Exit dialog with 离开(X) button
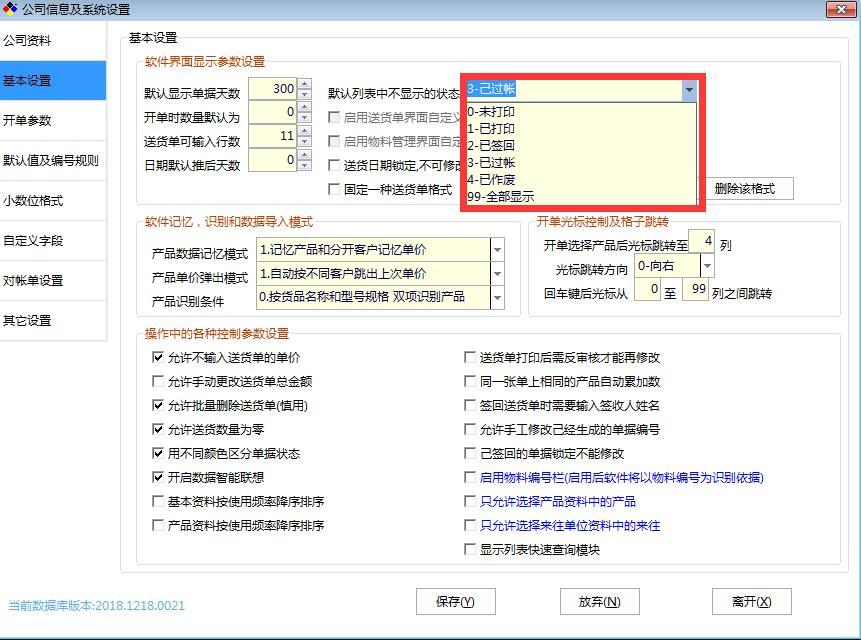This screenshot has width=861, height=640. [752, 602]
